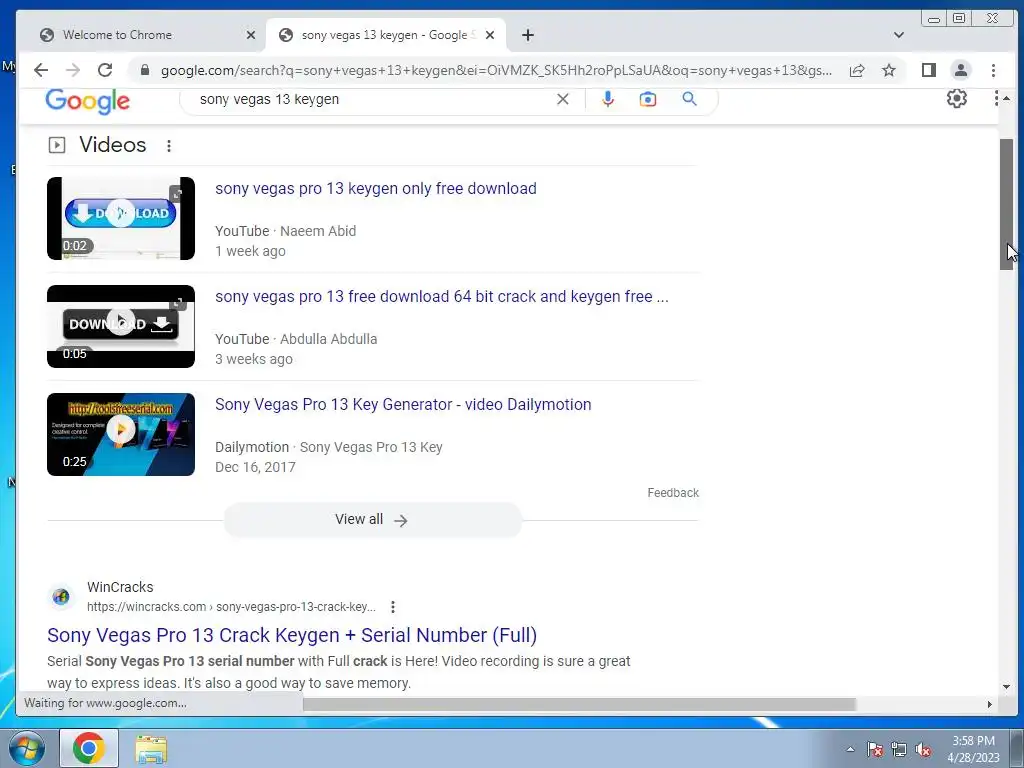The height and width of the screenshot is (768, 1024).
Task: Open a new tab
Action: click(528, 35)
